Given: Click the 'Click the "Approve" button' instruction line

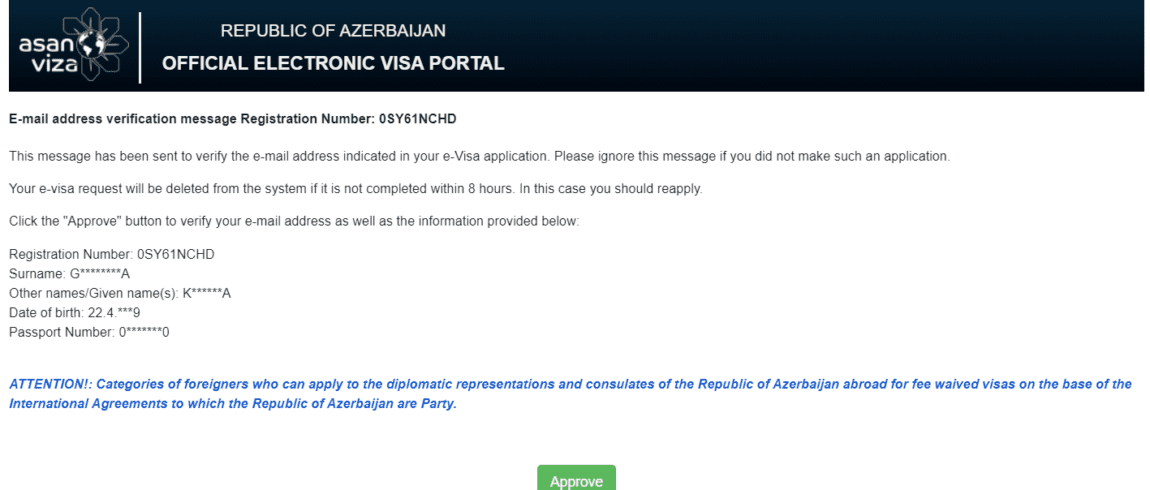Looking at the screenshot, I should (x=294, y=222).
